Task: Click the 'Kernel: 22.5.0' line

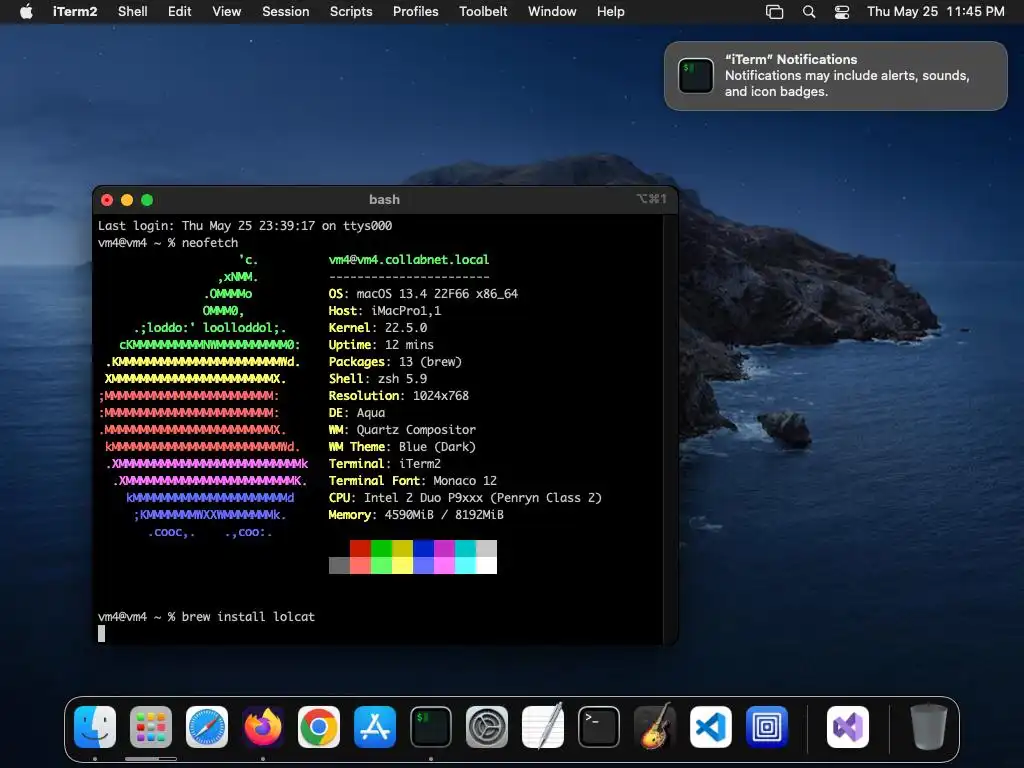Action: [377, 328]
